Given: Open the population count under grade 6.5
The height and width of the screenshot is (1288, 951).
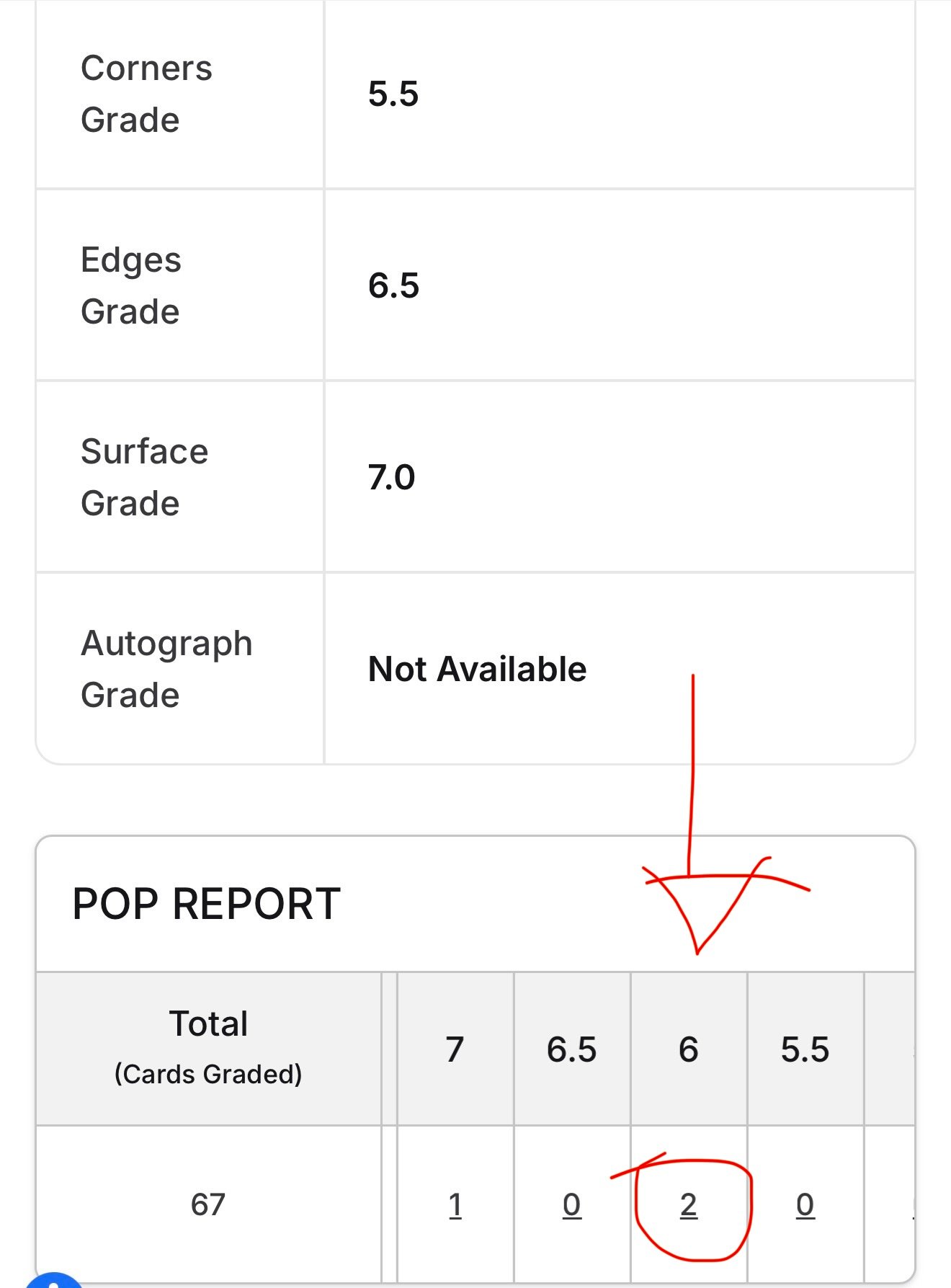Looking at the screenshot, I should (x=571, y=1204).
